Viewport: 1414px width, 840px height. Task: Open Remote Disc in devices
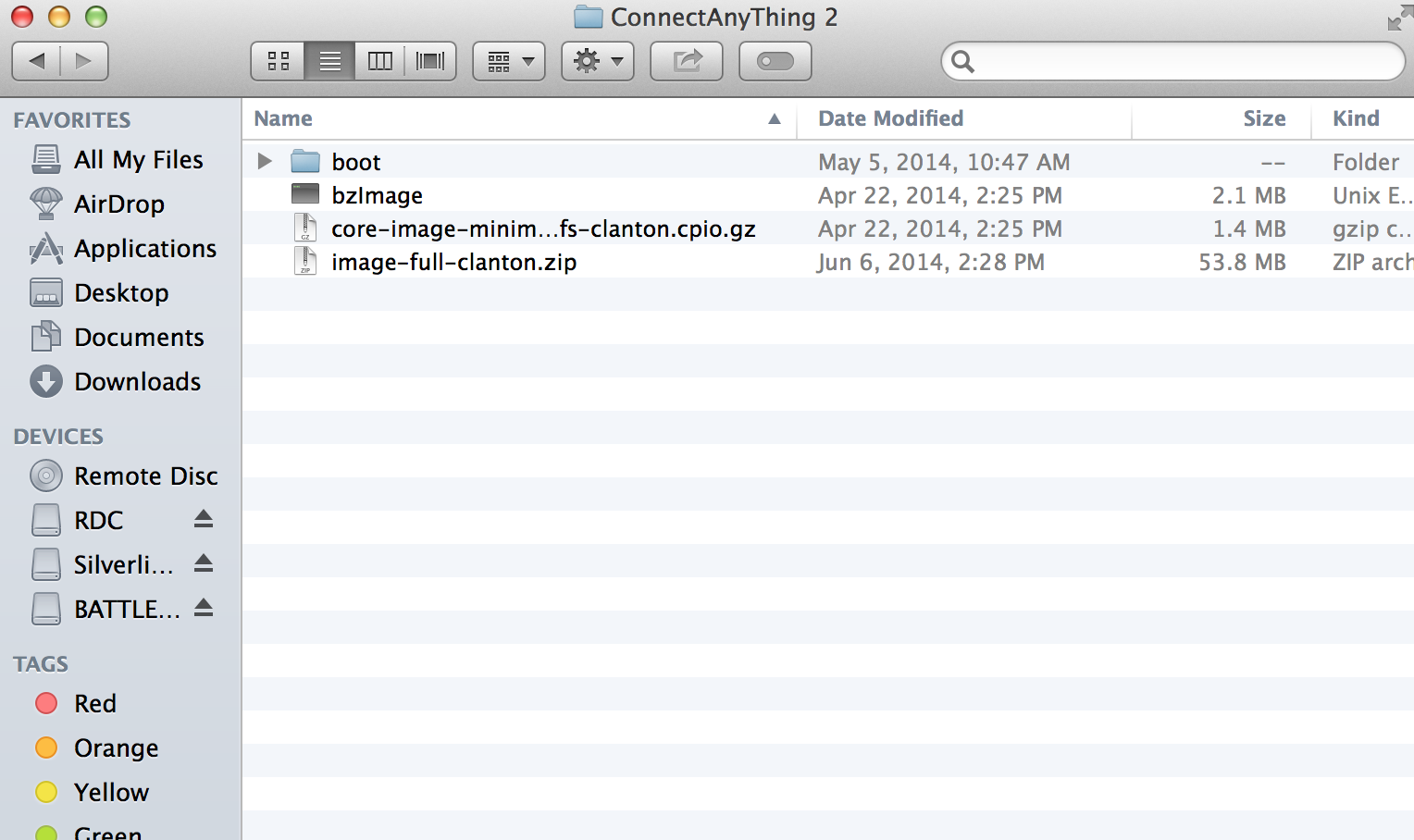click(146, 476)
